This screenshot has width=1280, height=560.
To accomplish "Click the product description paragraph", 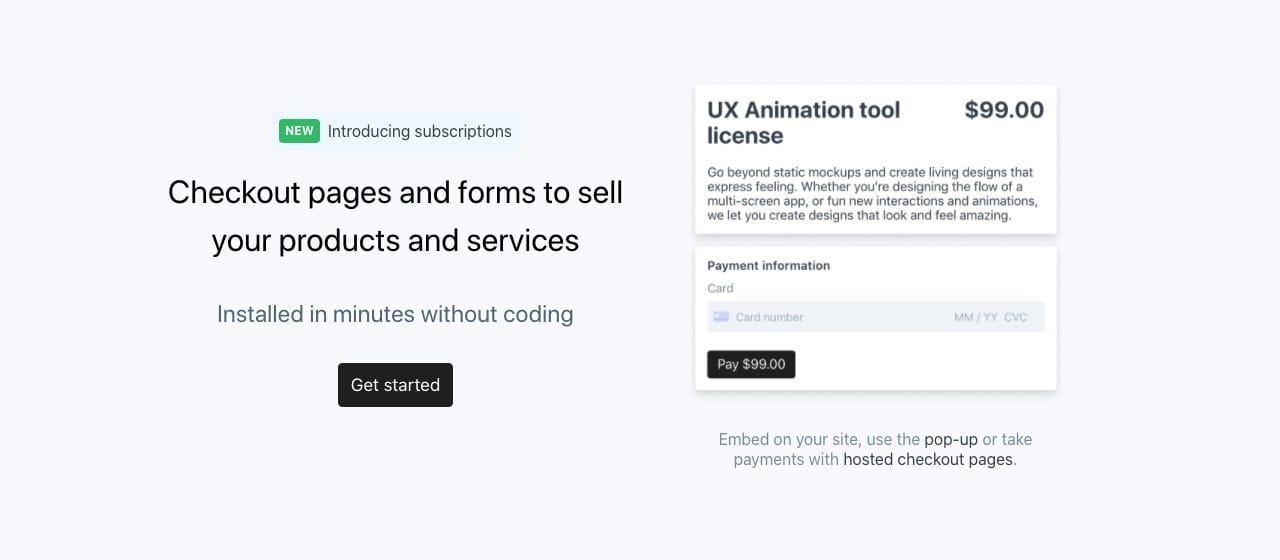I will click(x=870, y=194).
